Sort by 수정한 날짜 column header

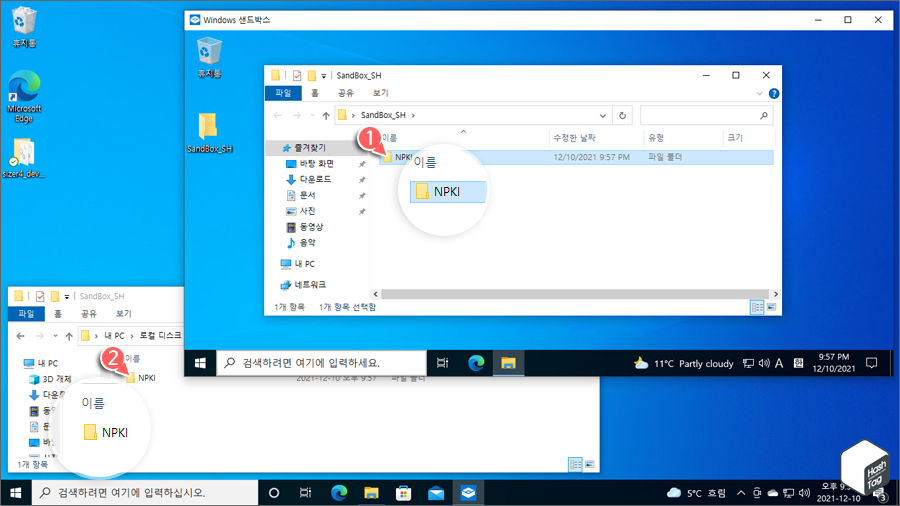pyautogui.click(x=574, y=138)
